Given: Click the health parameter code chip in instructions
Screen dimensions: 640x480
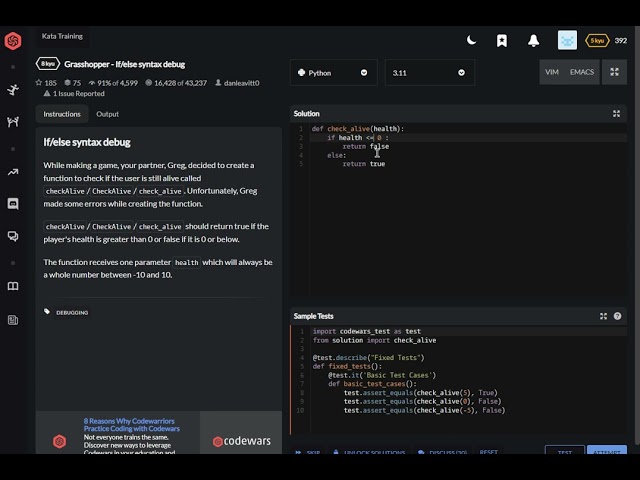Looking at the screenshot, I should coord(187,262).
